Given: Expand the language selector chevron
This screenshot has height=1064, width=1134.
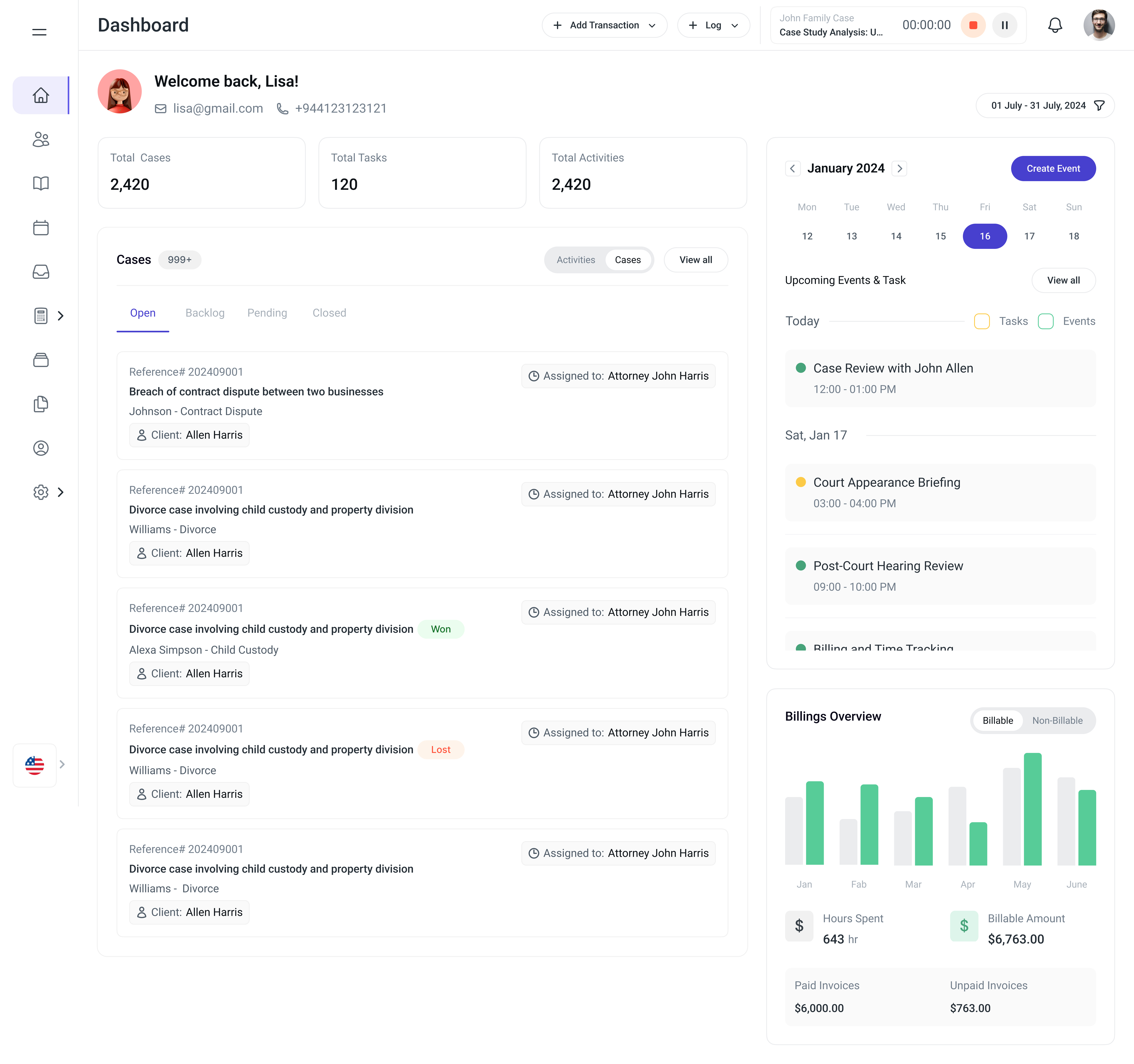Looking at the screenshot, I should click(x=62, y=765).
